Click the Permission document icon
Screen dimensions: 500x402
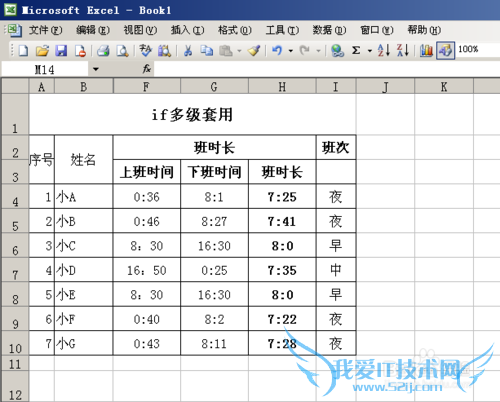click(80, 51)
